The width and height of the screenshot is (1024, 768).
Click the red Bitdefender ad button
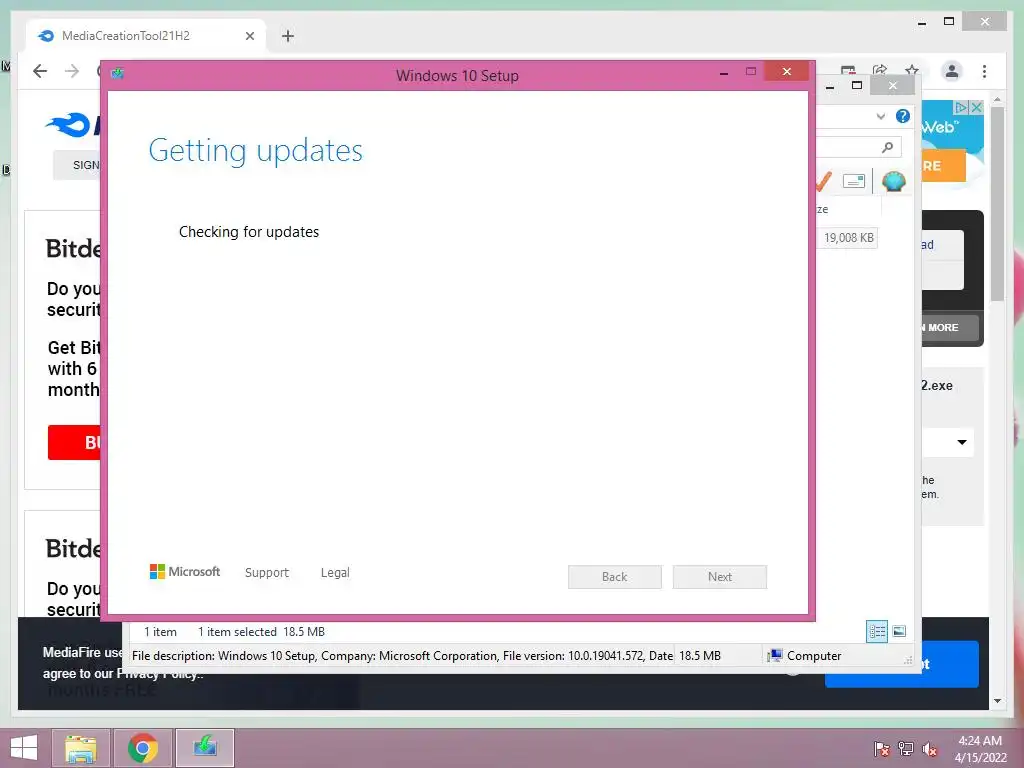coord(74,443)
